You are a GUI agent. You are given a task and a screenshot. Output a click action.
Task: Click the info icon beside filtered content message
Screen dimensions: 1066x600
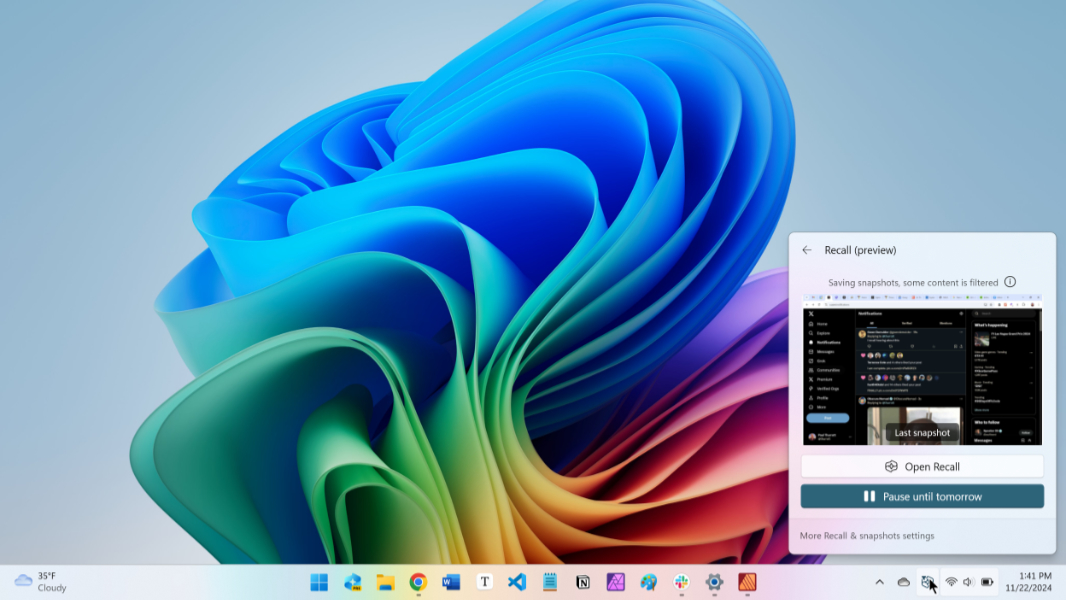pos(1010,282)
